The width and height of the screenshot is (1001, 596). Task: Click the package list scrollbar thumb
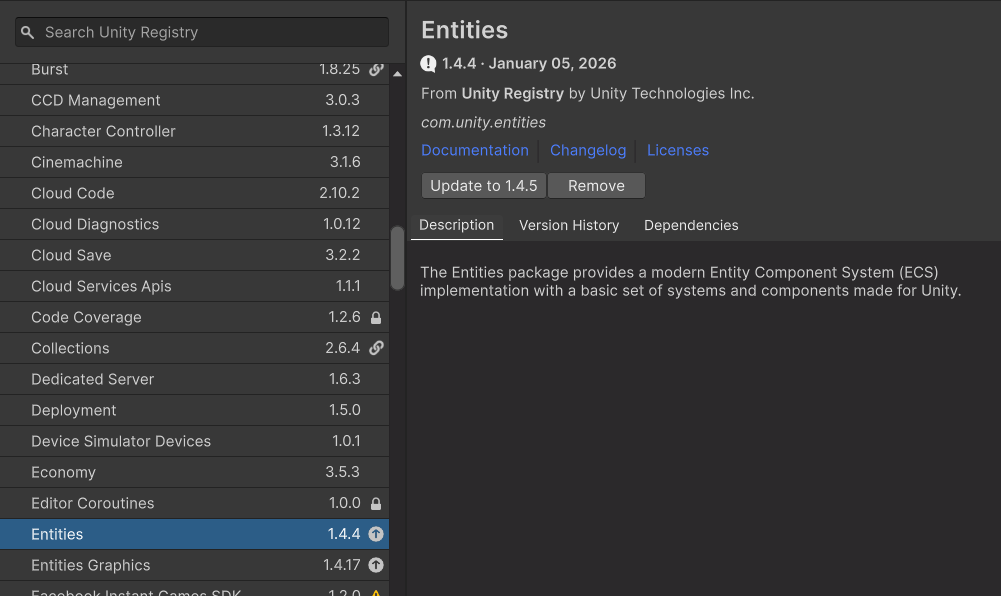tap(397, 258)
